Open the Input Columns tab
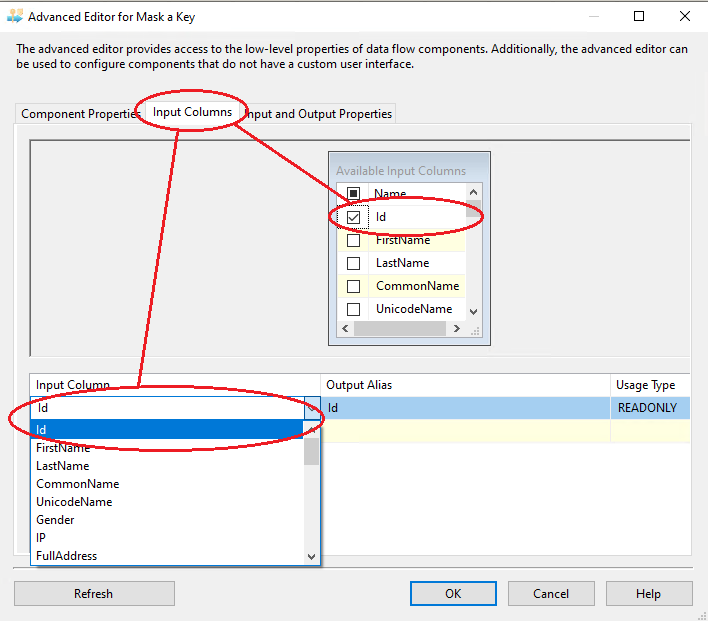This screenshot has height=621, width=708. click(x=192, y=113)
